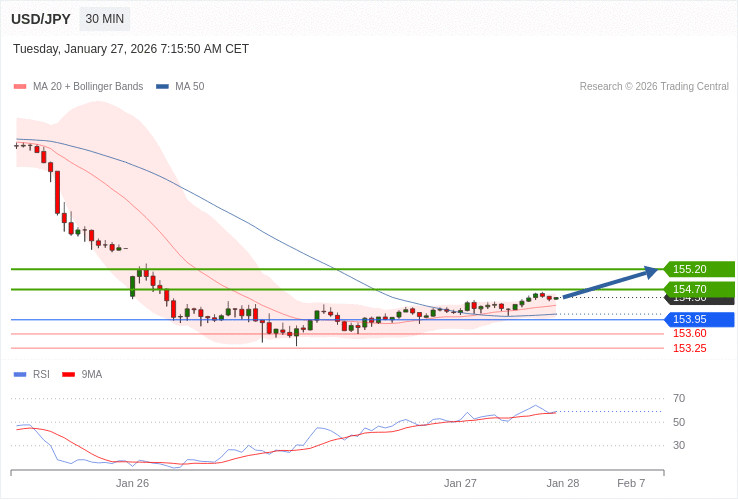Click the 154.70 resistance price tag
Screen dimensions: 738x500
tap(699, 289)
